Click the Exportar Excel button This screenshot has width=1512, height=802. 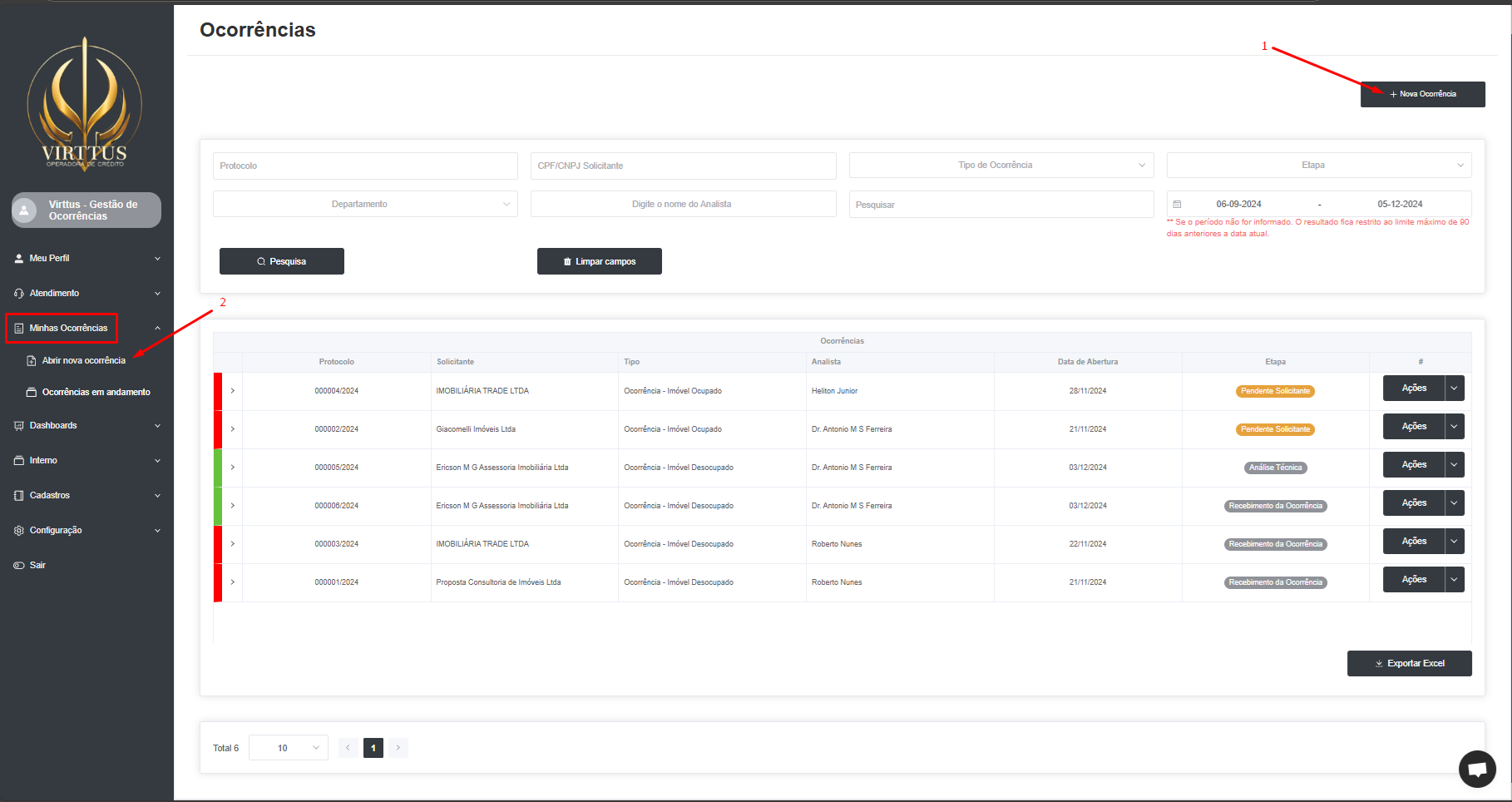[x=1409, y=664]
